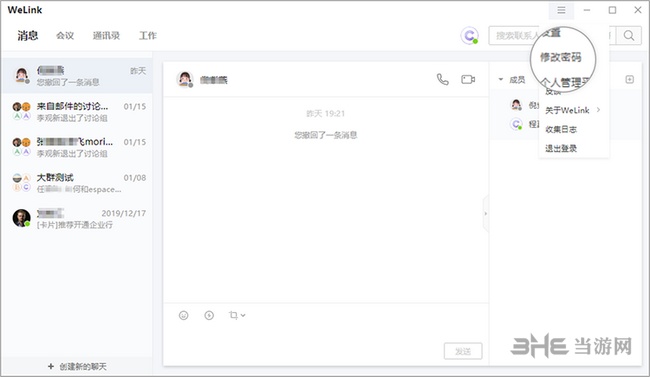This screenshot has width=650, height=377.
Task: Open the conversation ending in mori...
Action: click(x=77, y=147)
